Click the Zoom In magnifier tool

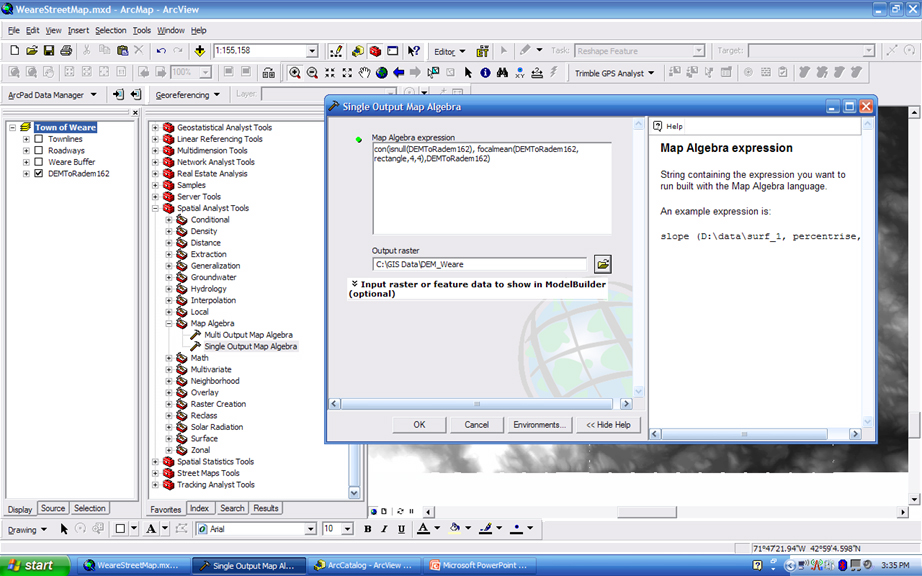point(295,73)
